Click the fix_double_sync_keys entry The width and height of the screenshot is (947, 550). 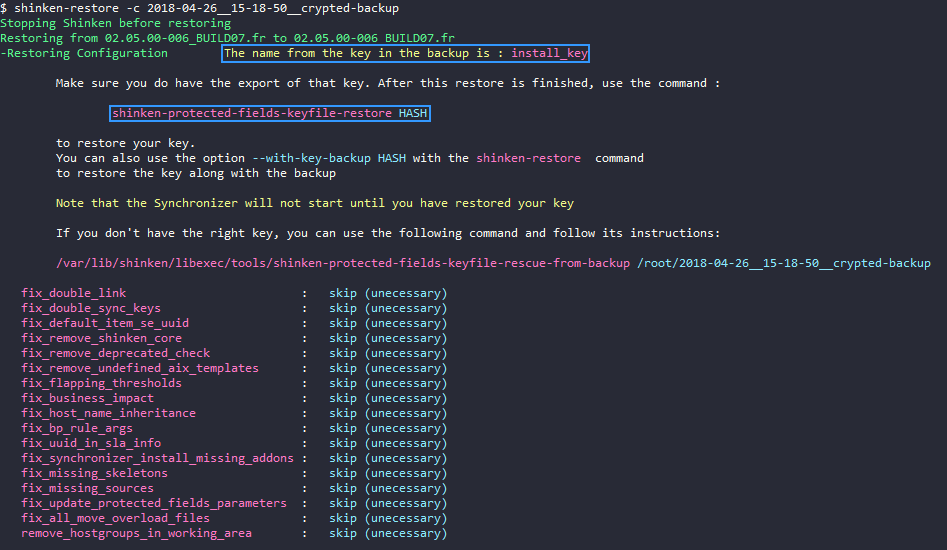(91, 308)
